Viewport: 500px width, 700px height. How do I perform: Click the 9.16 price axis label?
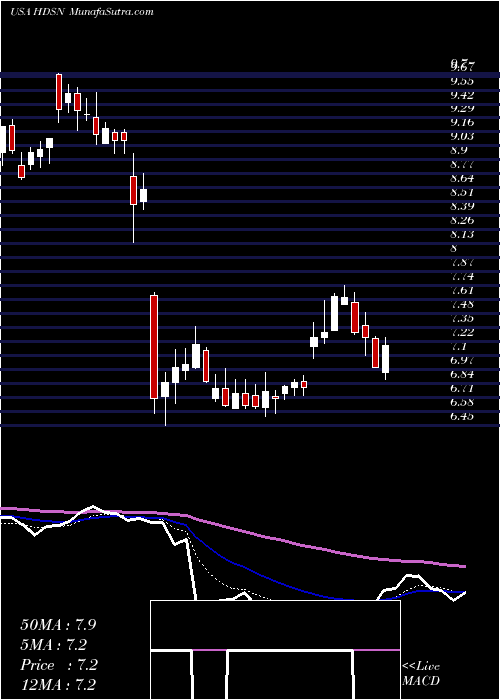(462, 122)
